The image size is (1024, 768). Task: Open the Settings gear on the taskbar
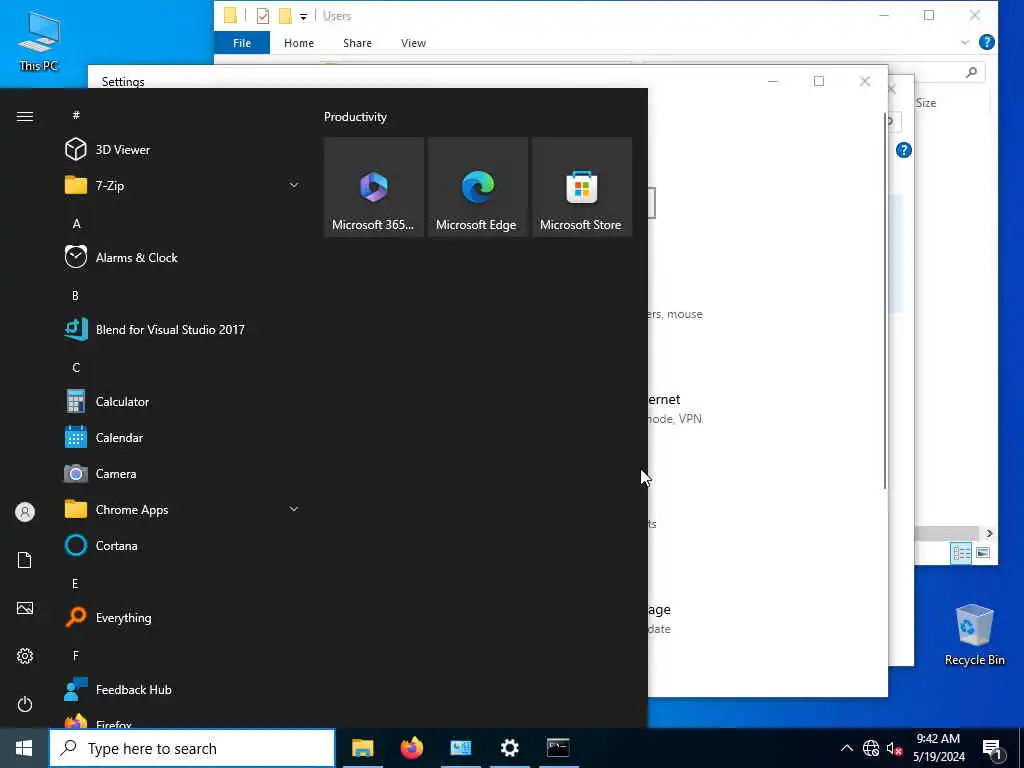point(509,748)
